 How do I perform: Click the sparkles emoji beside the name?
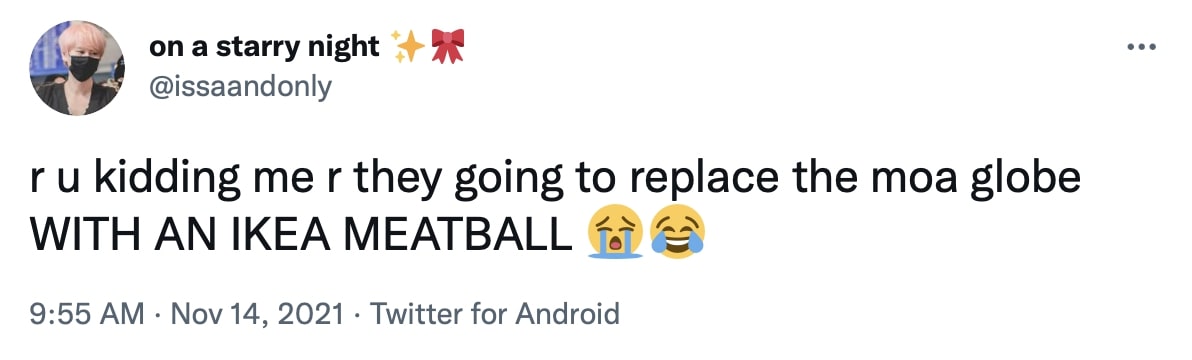408,46
